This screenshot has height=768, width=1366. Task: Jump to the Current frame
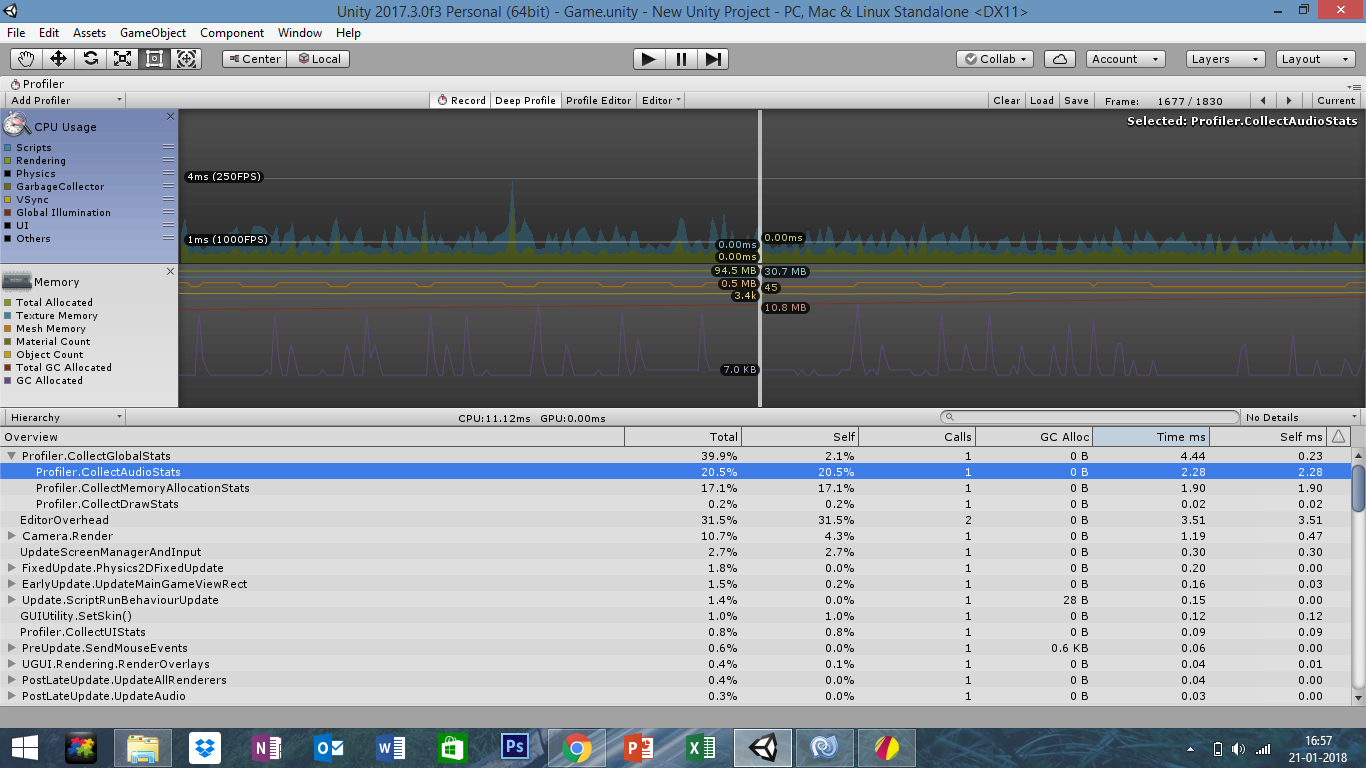point(1336,100)
